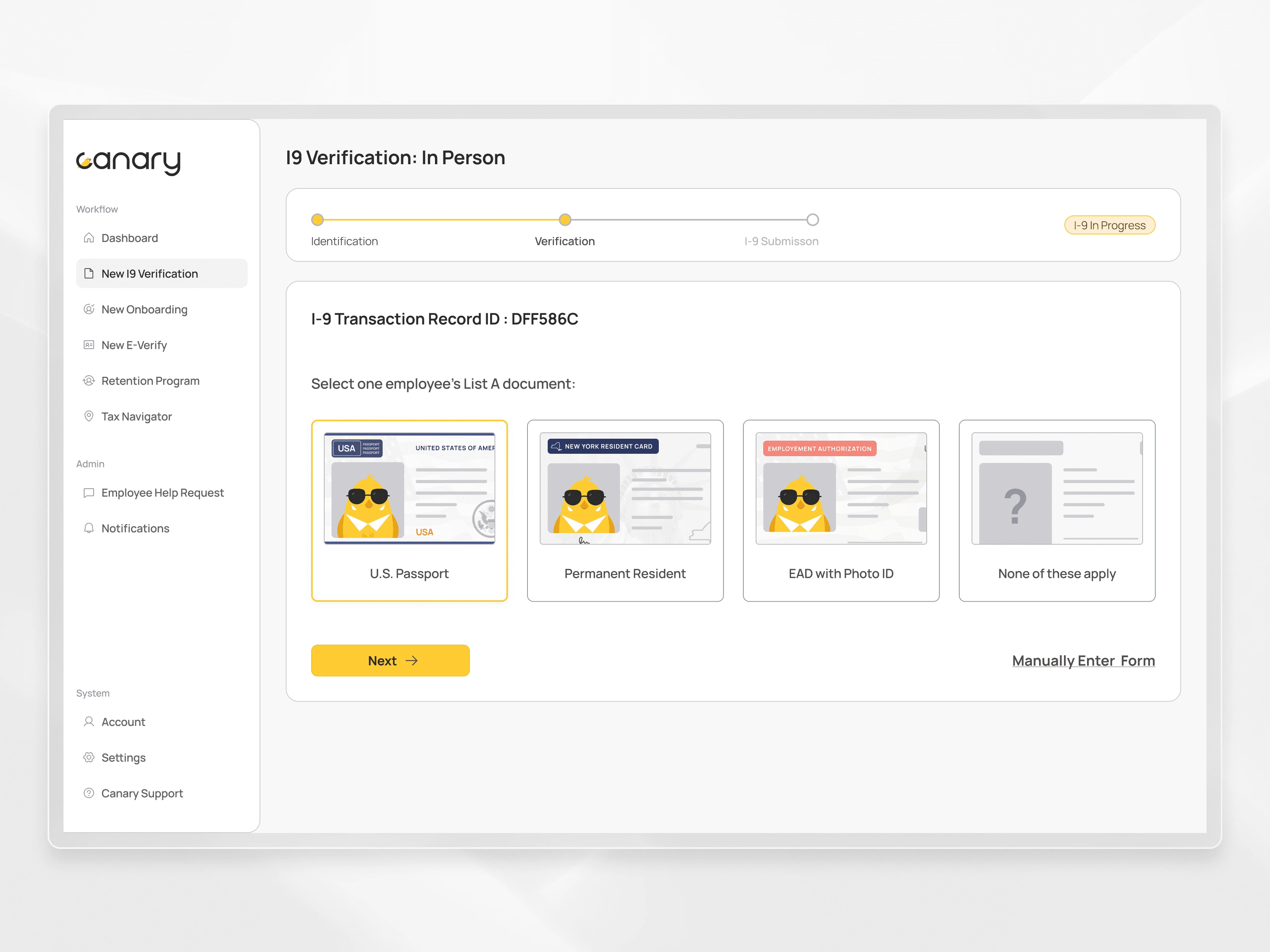Choose the Permanent Resident document card
Viewport: 1270px width, 952px height.
(625, 510)
